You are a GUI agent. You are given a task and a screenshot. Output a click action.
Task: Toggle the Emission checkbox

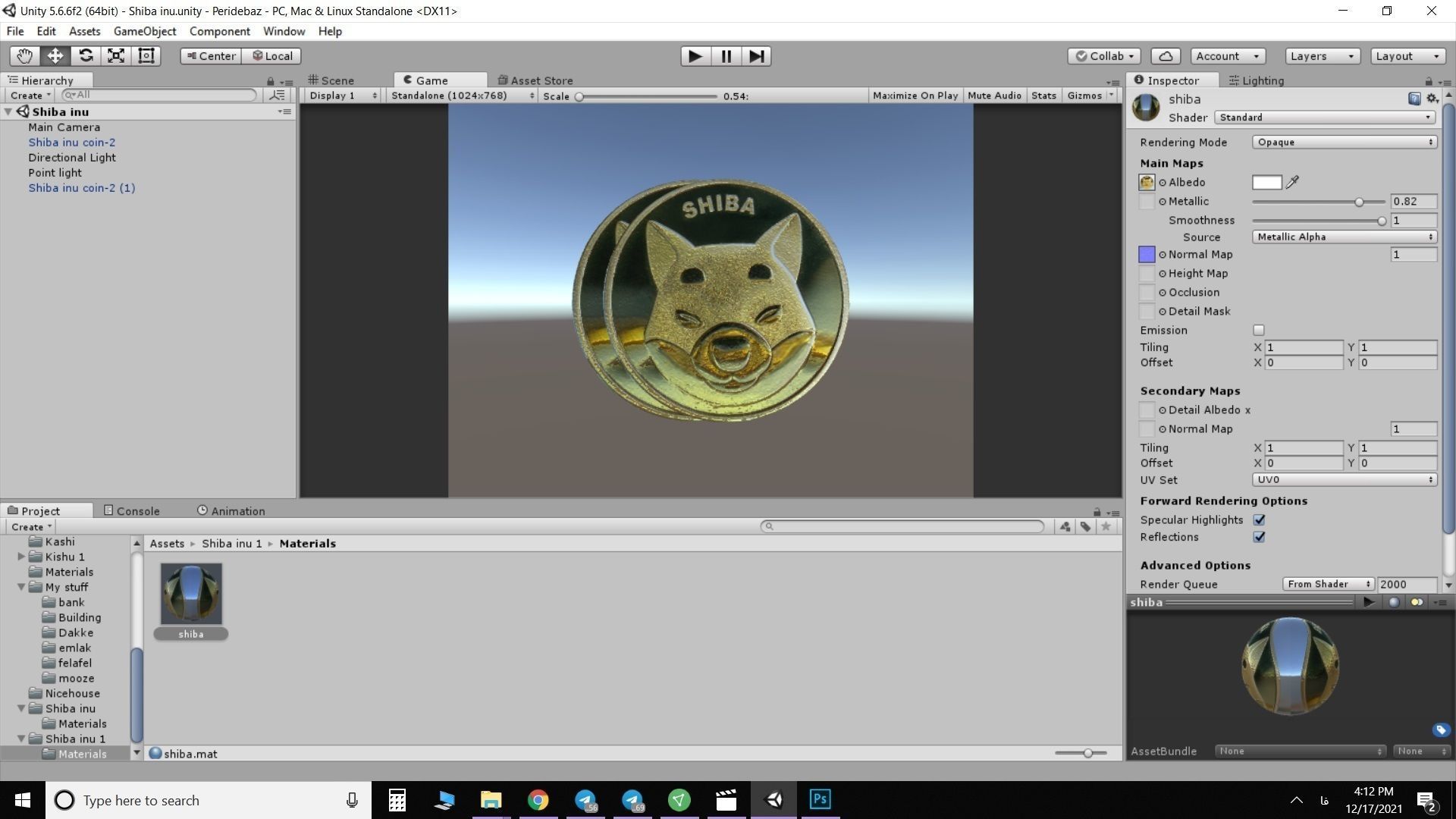point(1259,330)
